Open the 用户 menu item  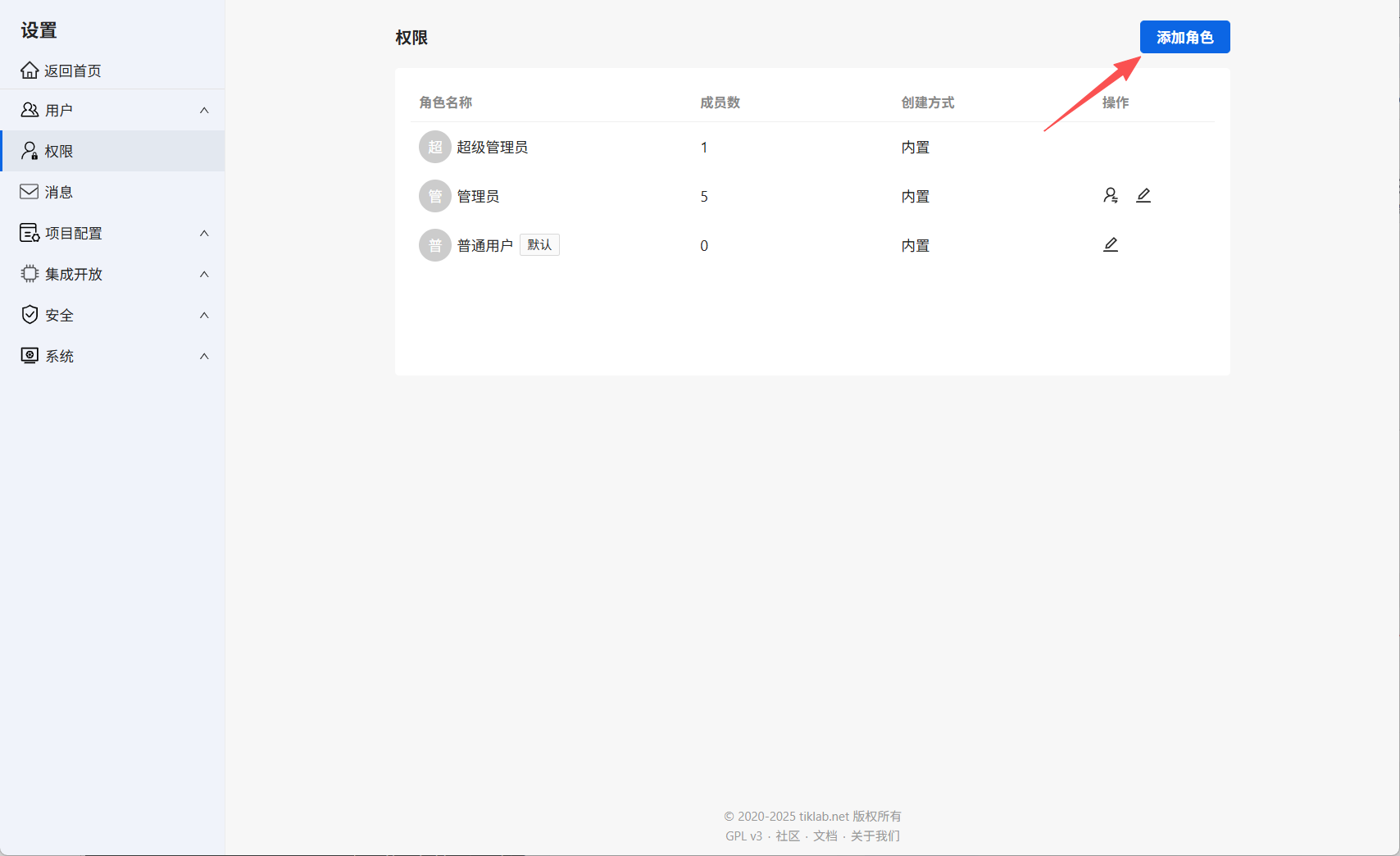point(112,110)
